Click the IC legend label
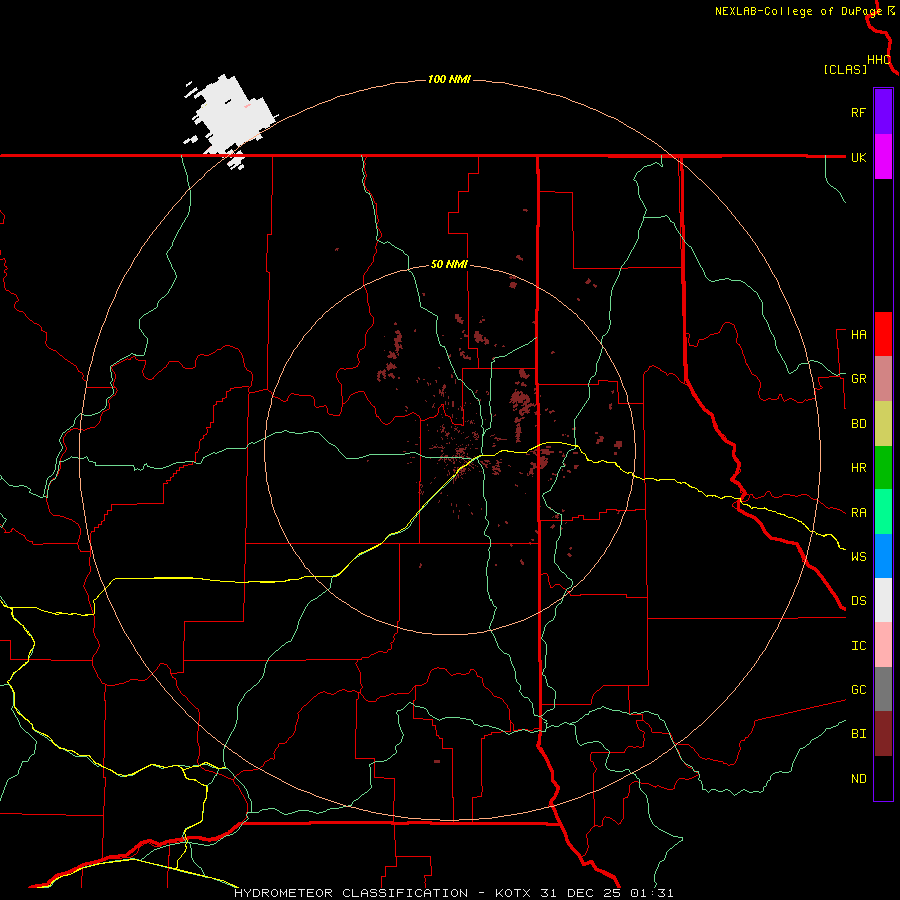Viewport: 900px width, 900px height. coord(858,646)
